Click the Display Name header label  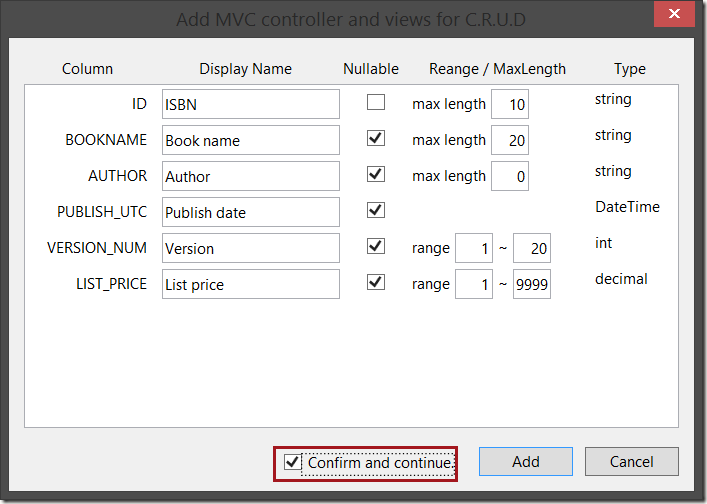click(246, 69)
